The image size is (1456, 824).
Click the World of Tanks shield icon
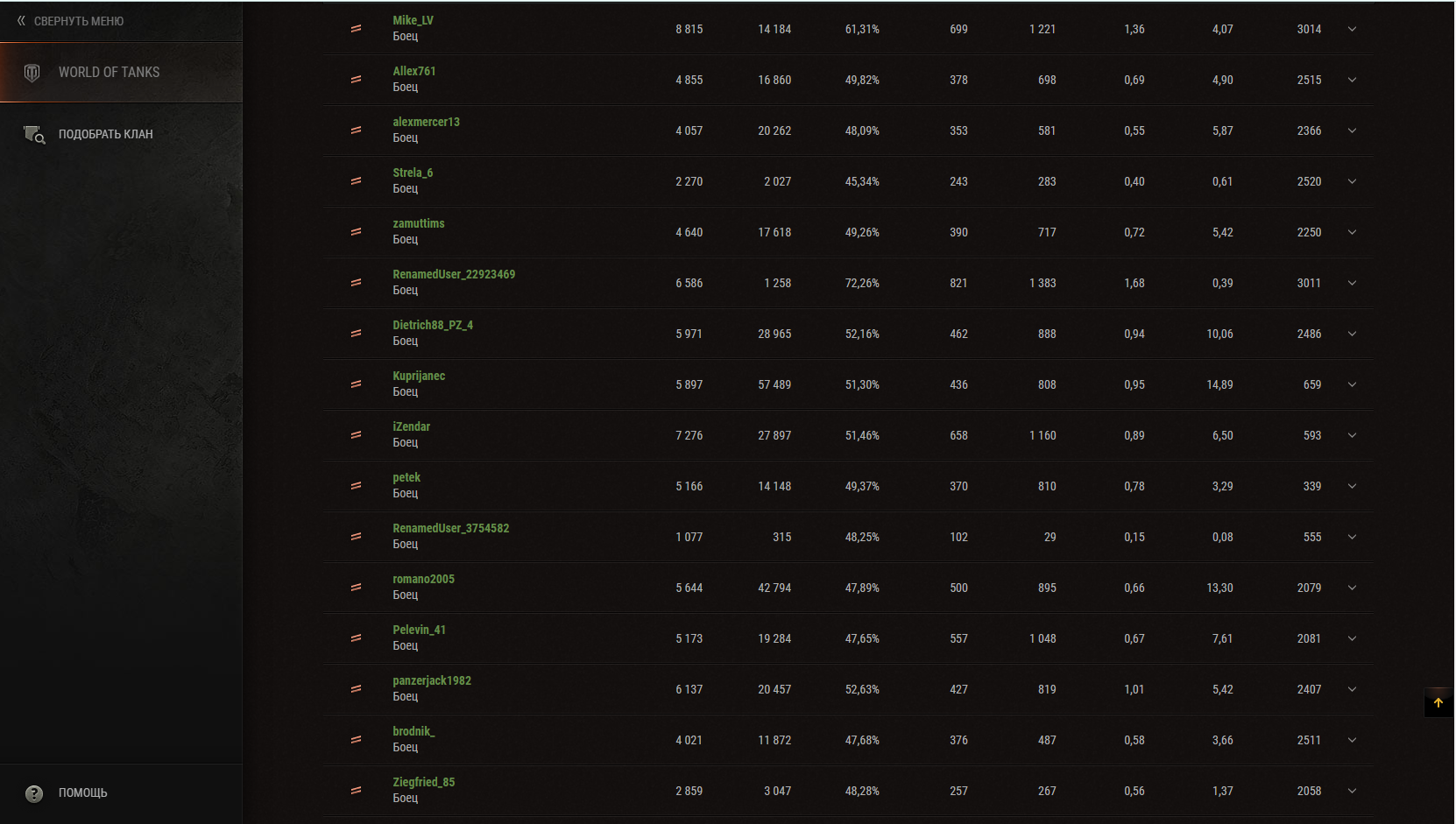click(32, 73)
